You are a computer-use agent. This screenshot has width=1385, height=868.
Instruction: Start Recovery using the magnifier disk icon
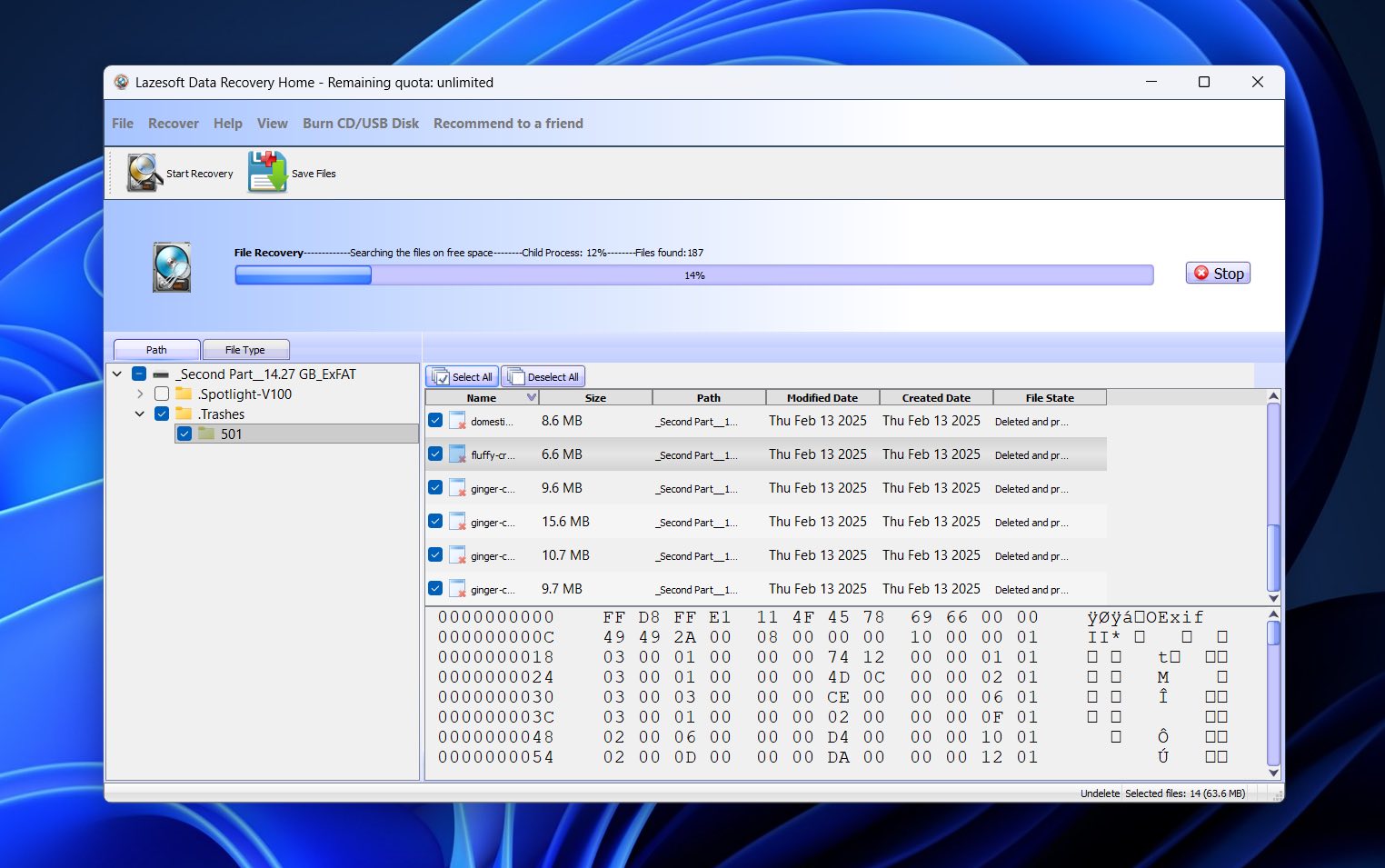(x=141, y=172)
